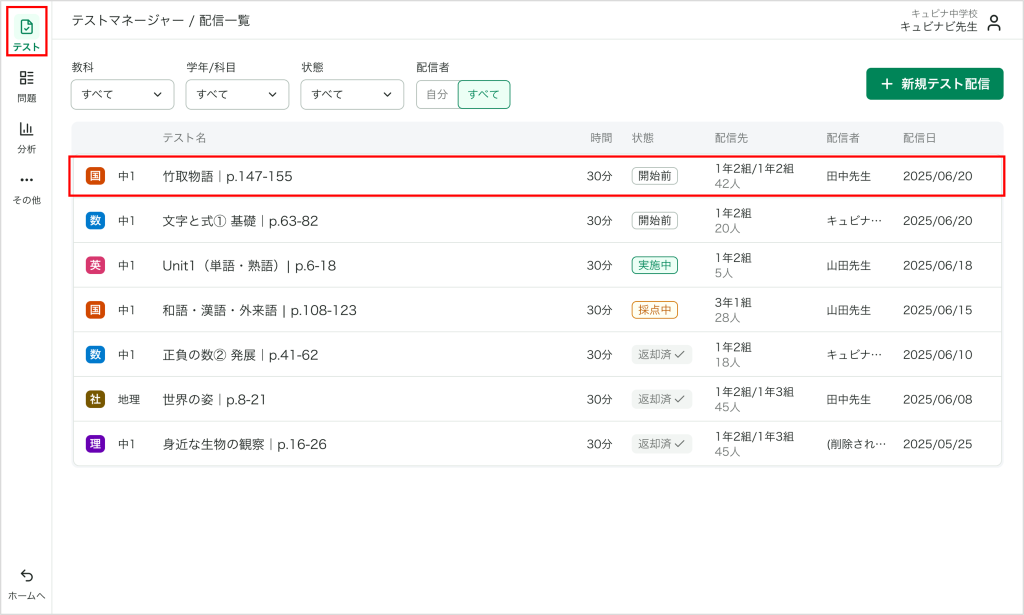Select すべて in the 配信者 filter
This screenshot has width=1024, height=615.
(484, 94)
